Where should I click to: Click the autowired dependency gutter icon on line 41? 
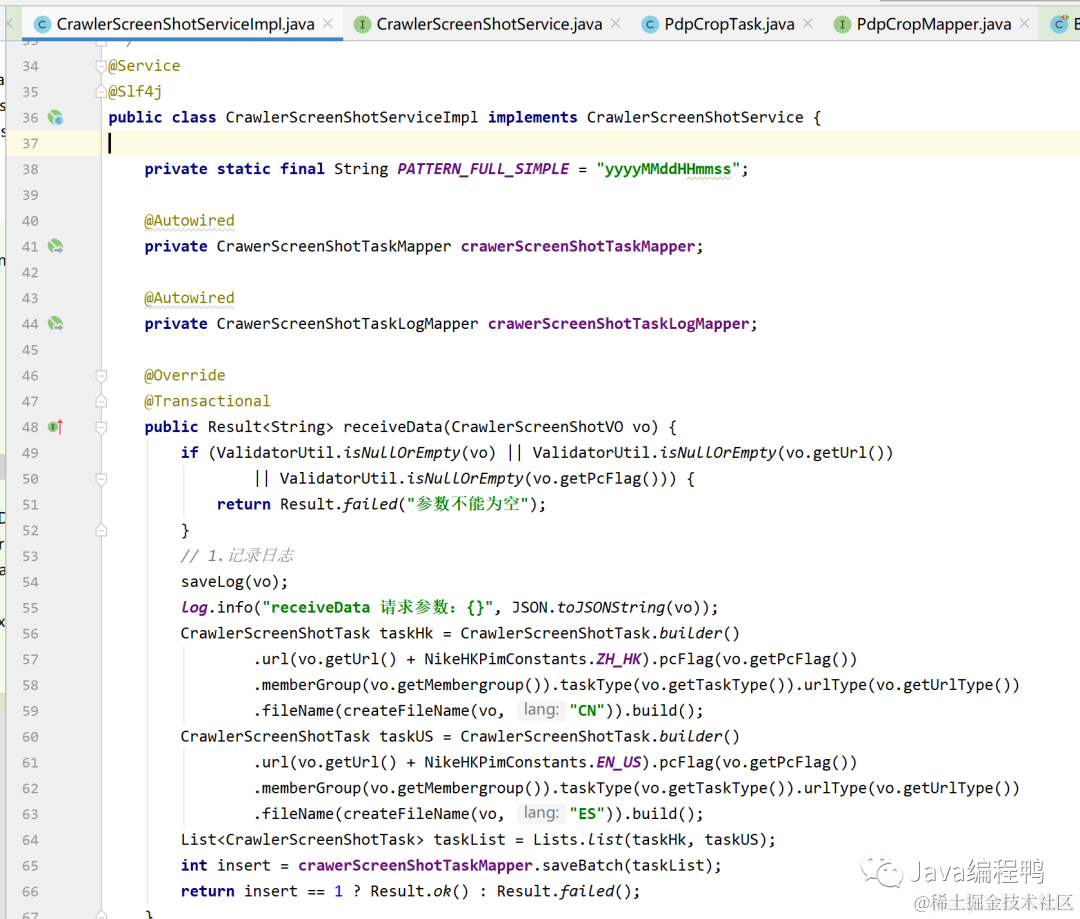point(56,247)
